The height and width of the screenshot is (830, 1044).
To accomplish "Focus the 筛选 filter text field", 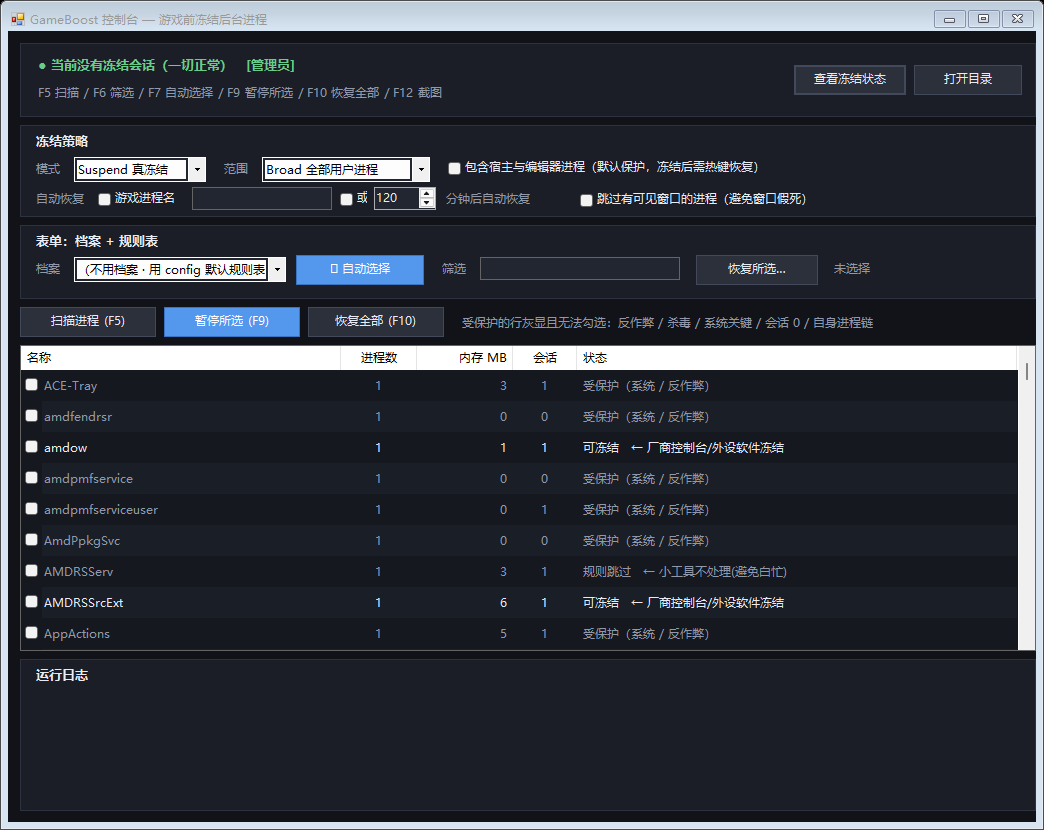I will 579,269.
